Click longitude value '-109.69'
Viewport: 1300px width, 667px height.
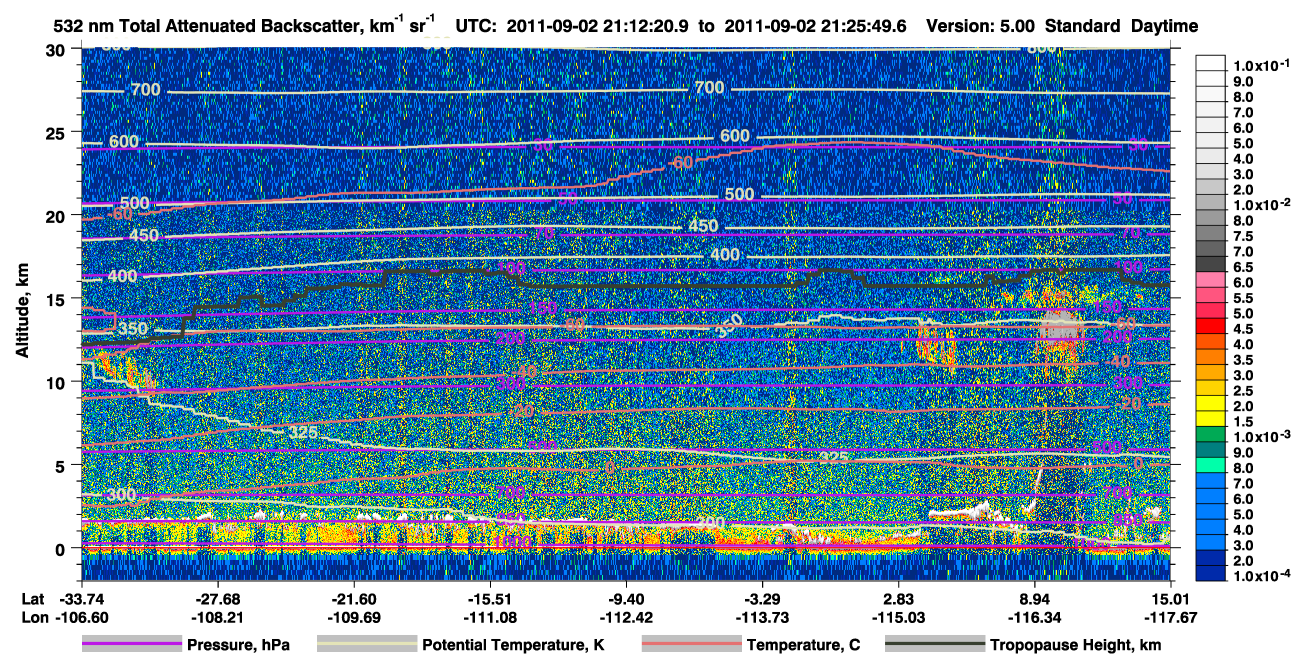click(353, 617)
